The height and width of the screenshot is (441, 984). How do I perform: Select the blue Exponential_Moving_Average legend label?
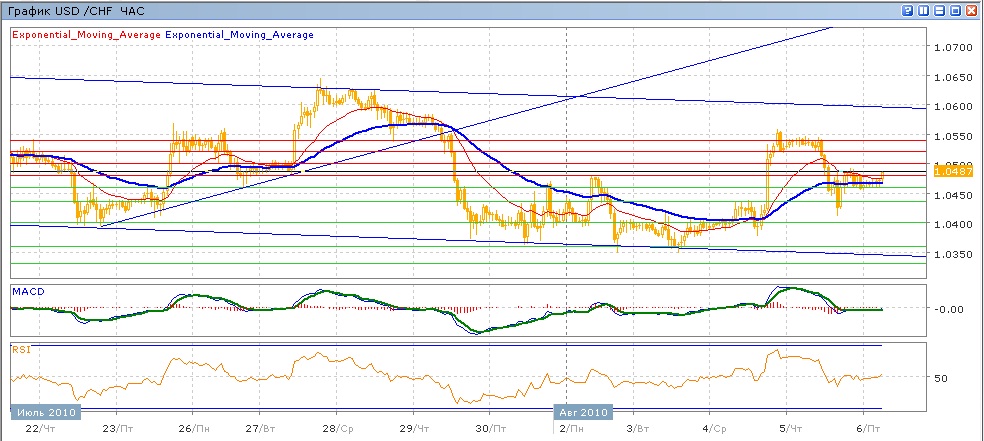(239, 35)
